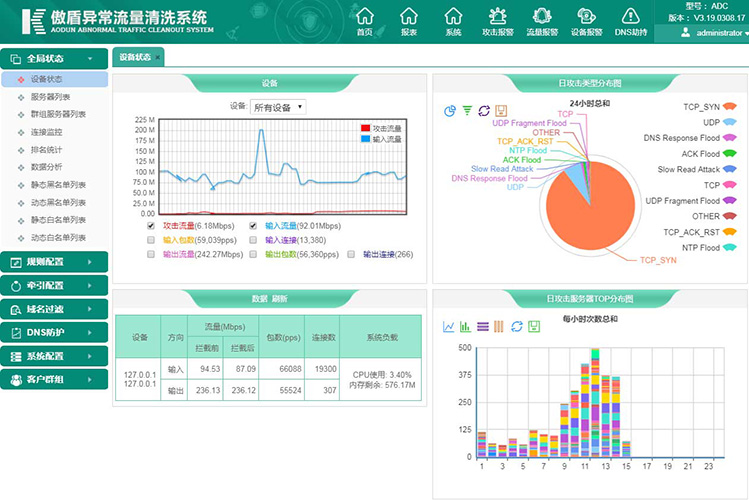The width and height of the screenshot is (749, 500).
Task: Select 服务器列表 in the sidebar
Action: (50, 97)
